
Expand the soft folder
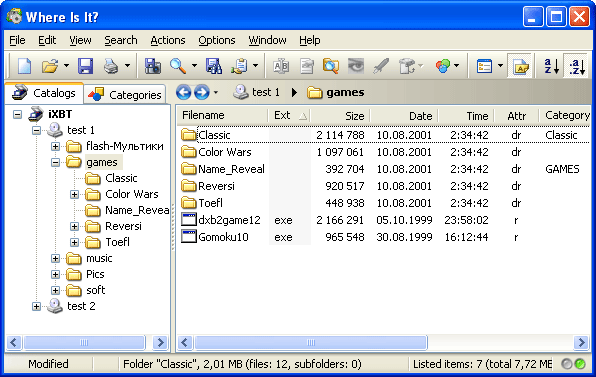(x=55, y=290)
